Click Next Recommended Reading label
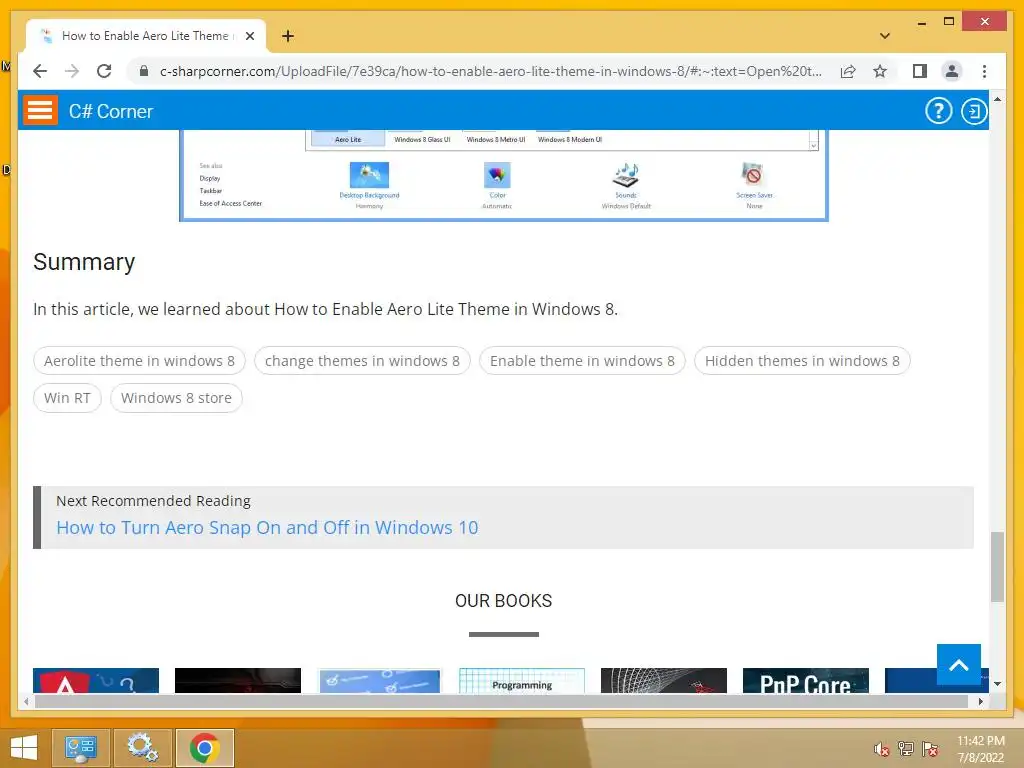Viewport: 1024px width, 768px height. [153, 501]
